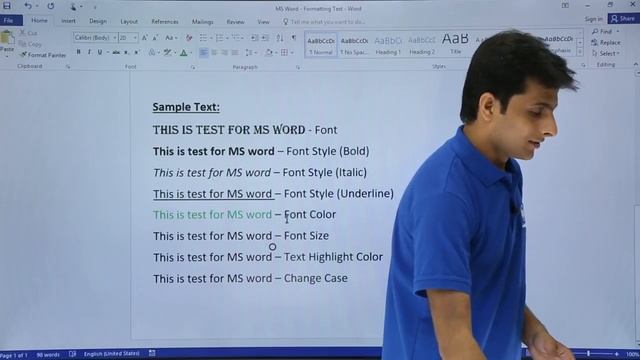
Task: Click the Tell me search box
Action: pyautogui.click(x=324, y=22)
